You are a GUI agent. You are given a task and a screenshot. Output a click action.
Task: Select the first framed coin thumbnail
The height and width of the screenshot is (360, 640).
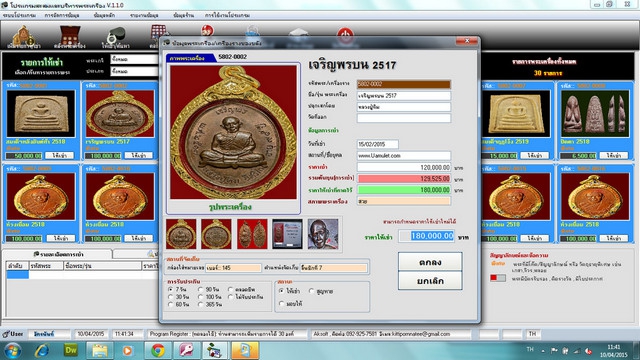[181, 234]
